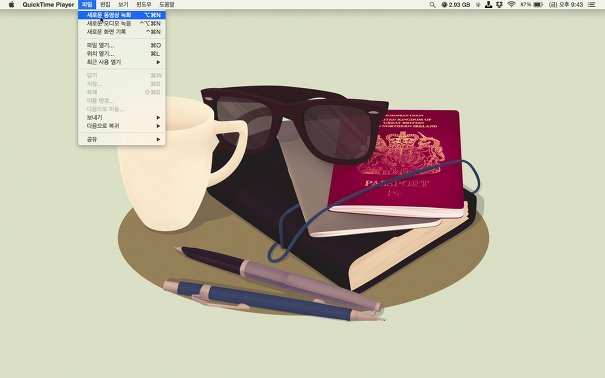
Task: Open the Dropbox menu bar icon
Action: point(499,5)
